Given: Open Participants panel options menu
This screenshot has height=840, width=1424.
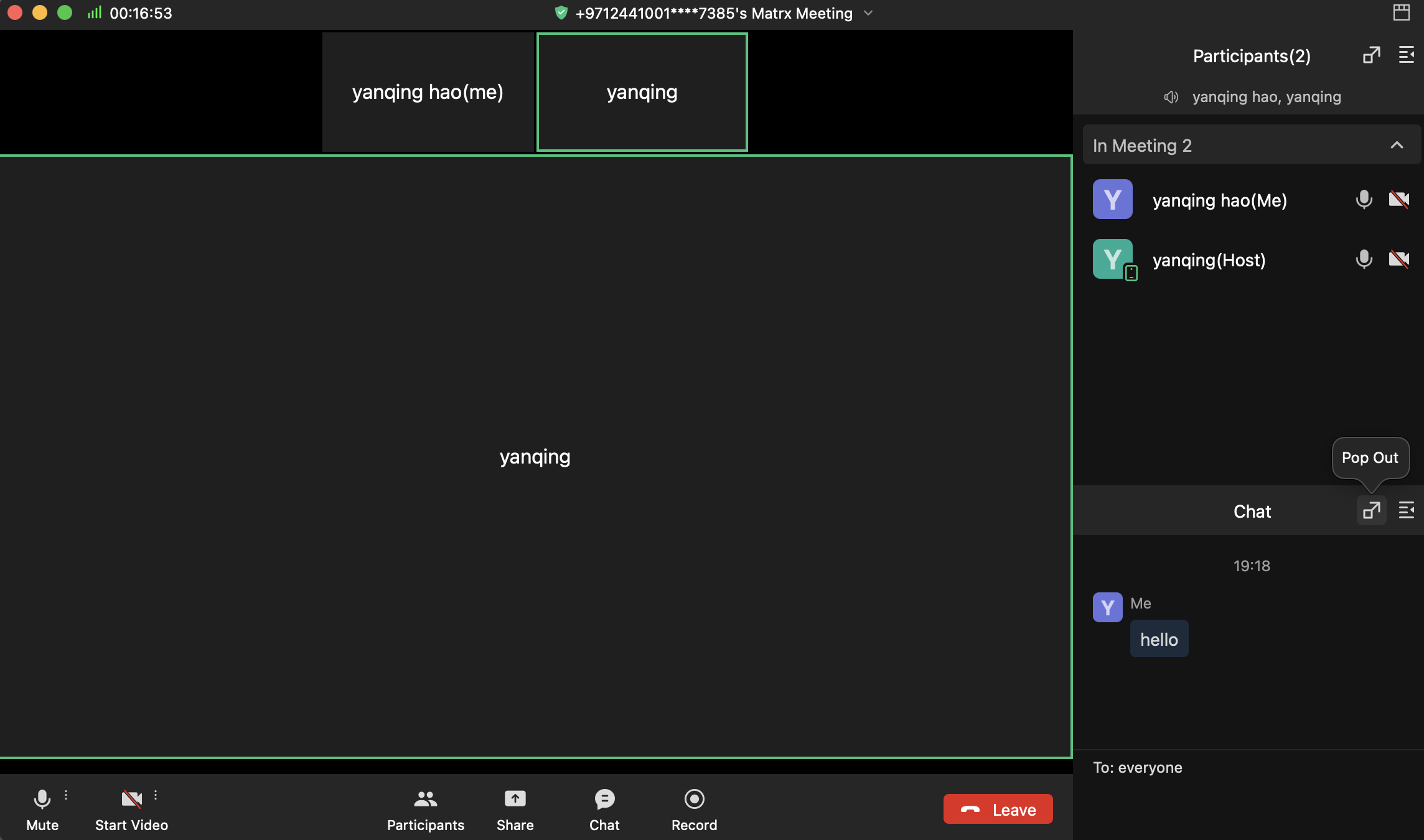Looking at the screenshot, I should tap(1406, 55).
